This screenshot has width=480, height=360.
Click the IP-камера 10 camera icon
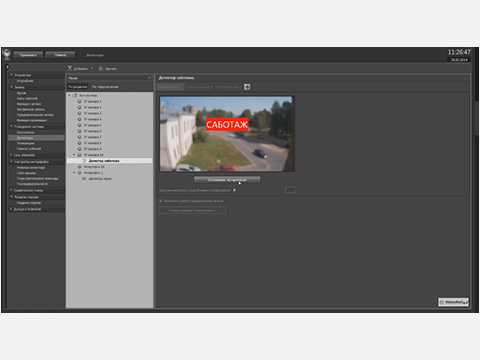point(79,155)
